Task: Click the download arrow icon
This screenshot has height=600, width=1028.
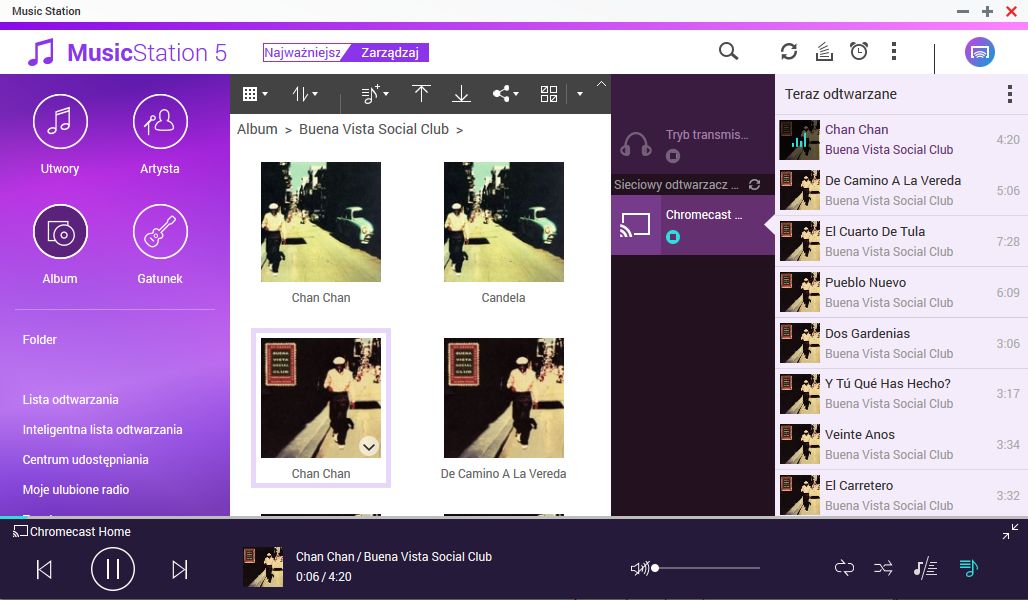Action: coord(462,94)
